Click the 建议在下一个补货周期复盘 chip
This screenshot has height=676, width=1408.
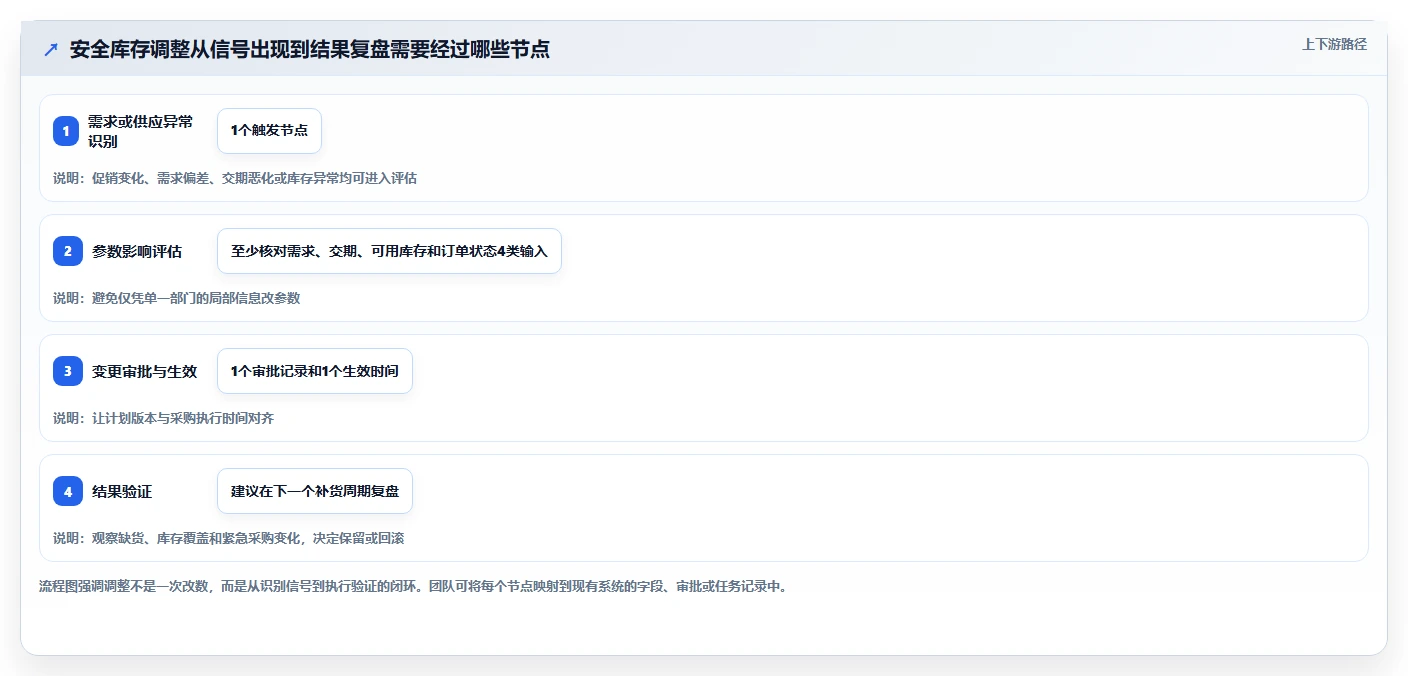coord(315,491)
